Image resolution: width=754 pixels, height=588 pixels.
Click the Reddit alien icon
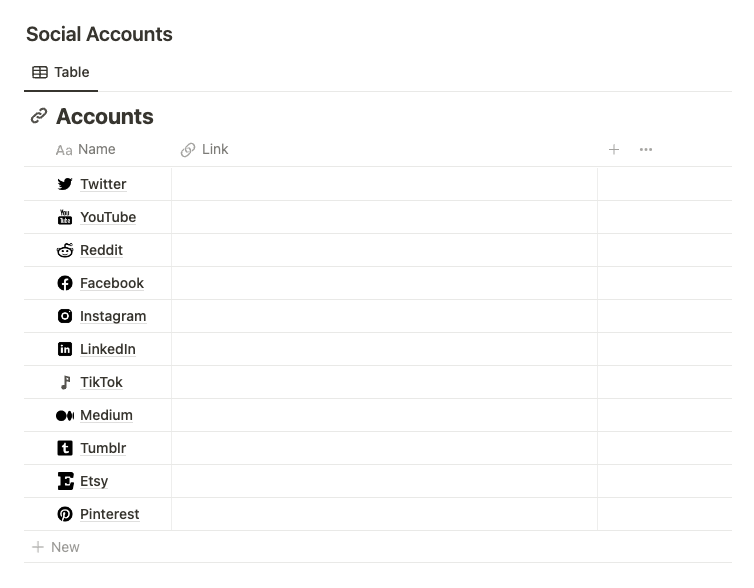(65, 250)
